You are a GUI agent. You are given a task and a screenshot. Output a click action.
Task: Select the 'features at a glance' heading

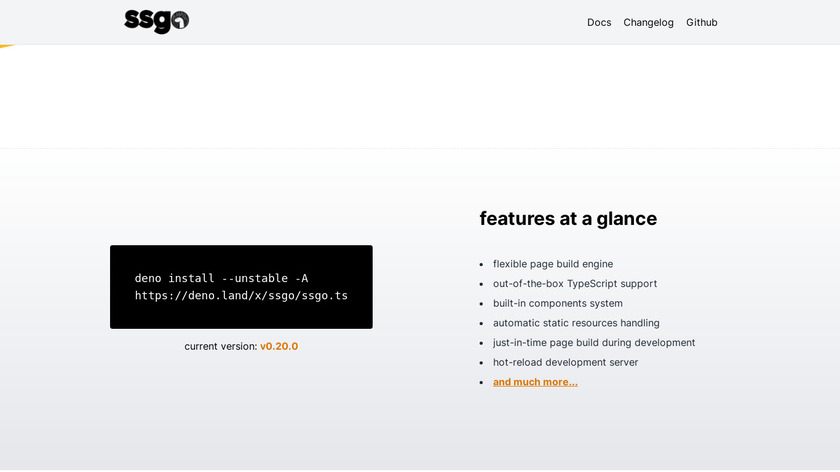[x=568, y=218]
